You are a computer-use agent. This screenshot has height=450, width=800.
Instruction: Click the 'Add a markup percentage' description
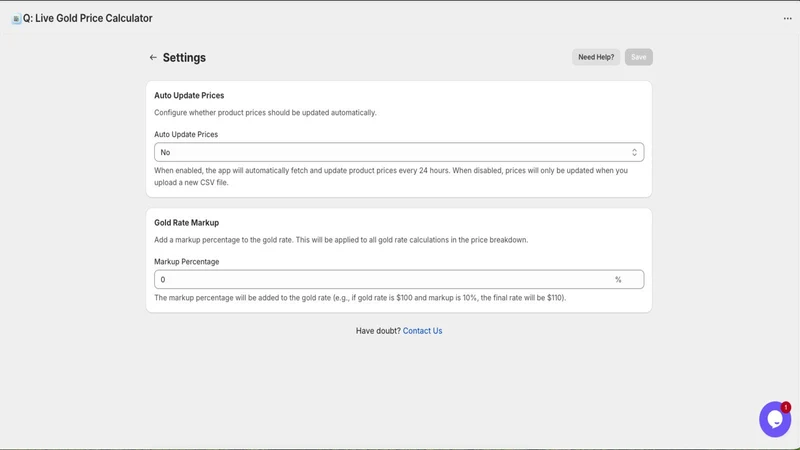pyautogui.click(x=341, y=240)
